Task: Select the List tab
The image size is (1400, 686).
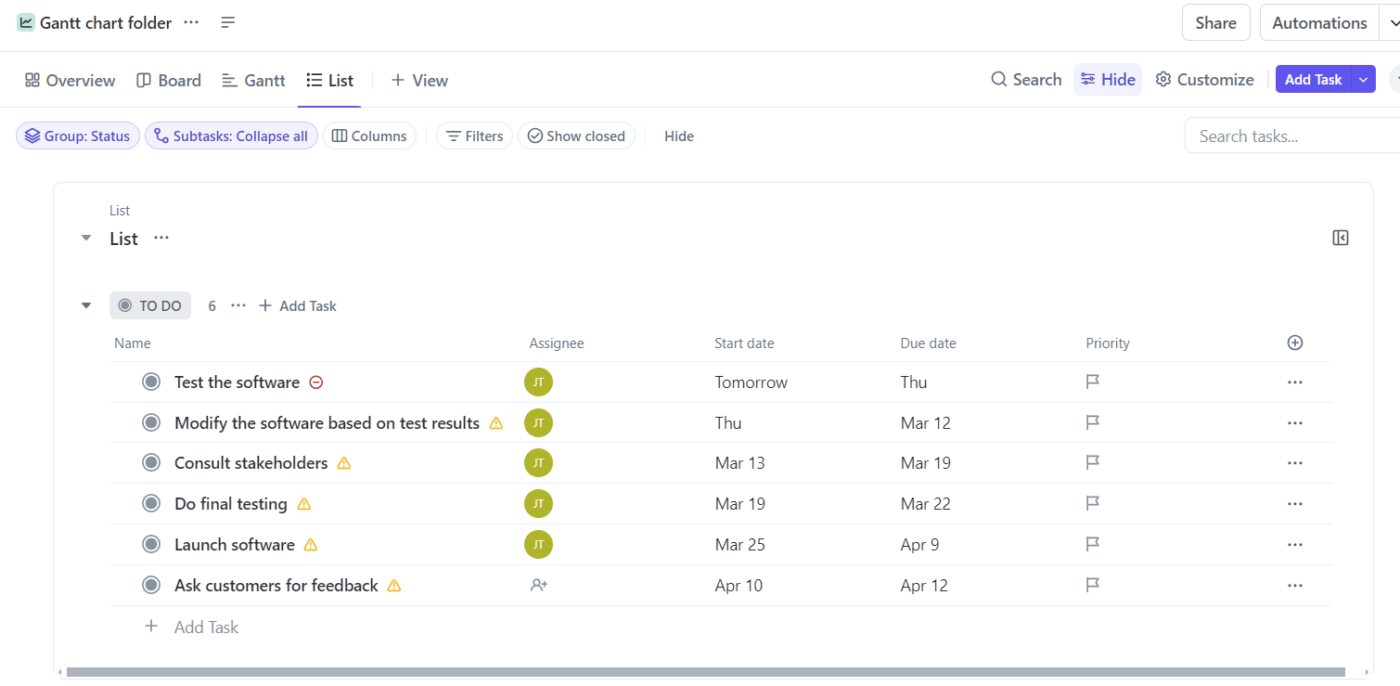Action: click(330, 80)
